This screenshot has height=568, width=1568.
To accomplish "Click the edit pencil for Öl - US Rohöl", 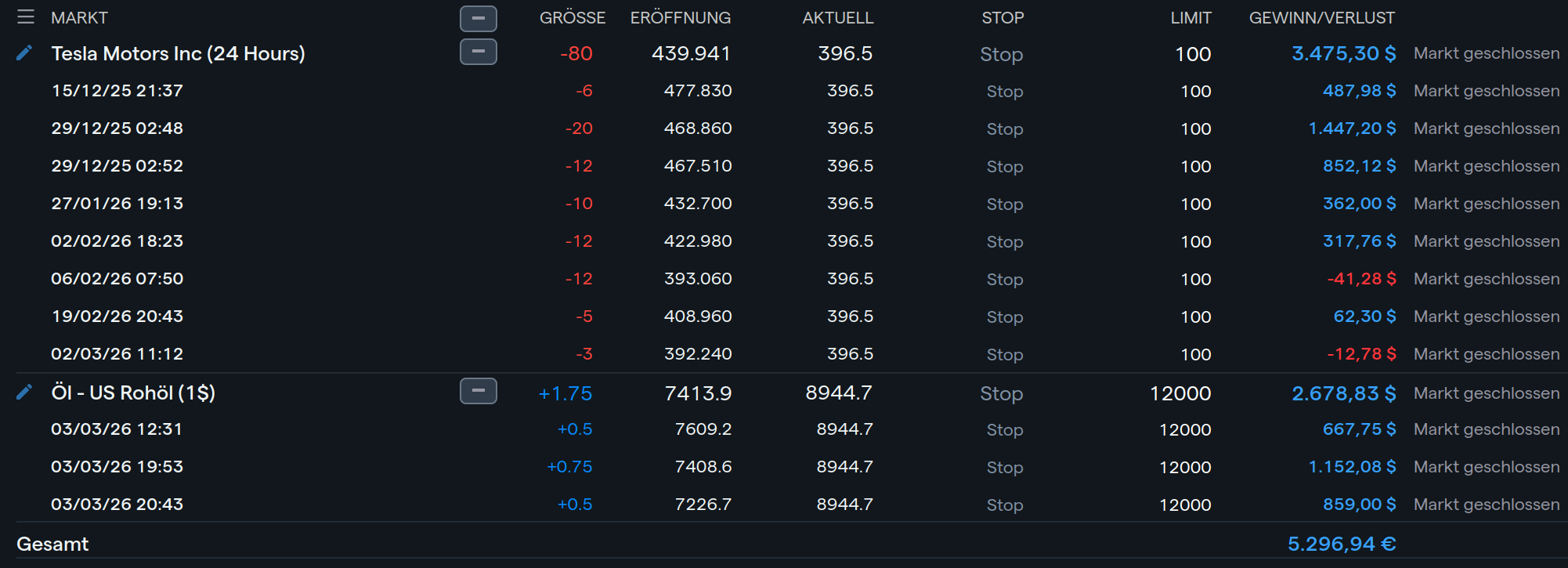I will tap(24, 392).
